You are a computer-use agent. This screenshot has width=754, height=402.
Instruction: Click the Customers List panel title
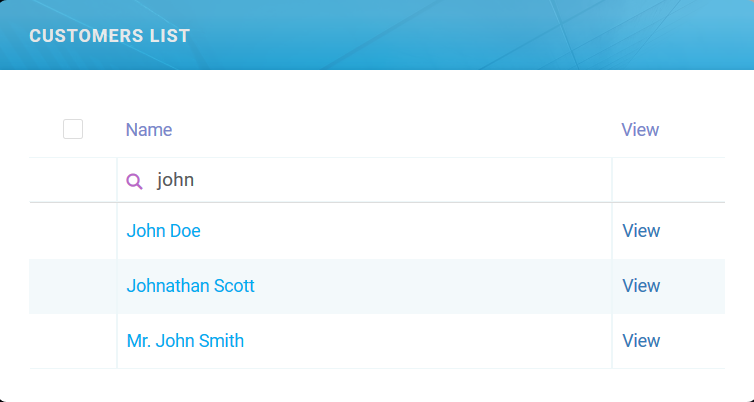(x=109, y=36)
